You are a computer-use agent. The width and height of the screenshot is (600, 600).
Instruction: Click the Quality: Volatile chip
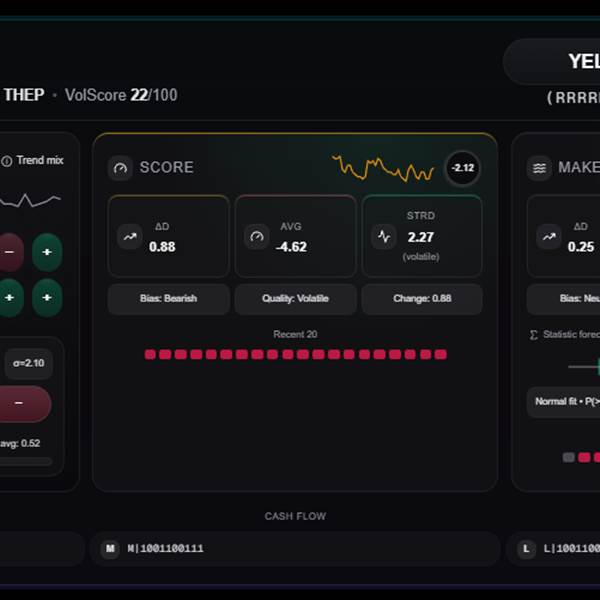click(x=295, y=298)
